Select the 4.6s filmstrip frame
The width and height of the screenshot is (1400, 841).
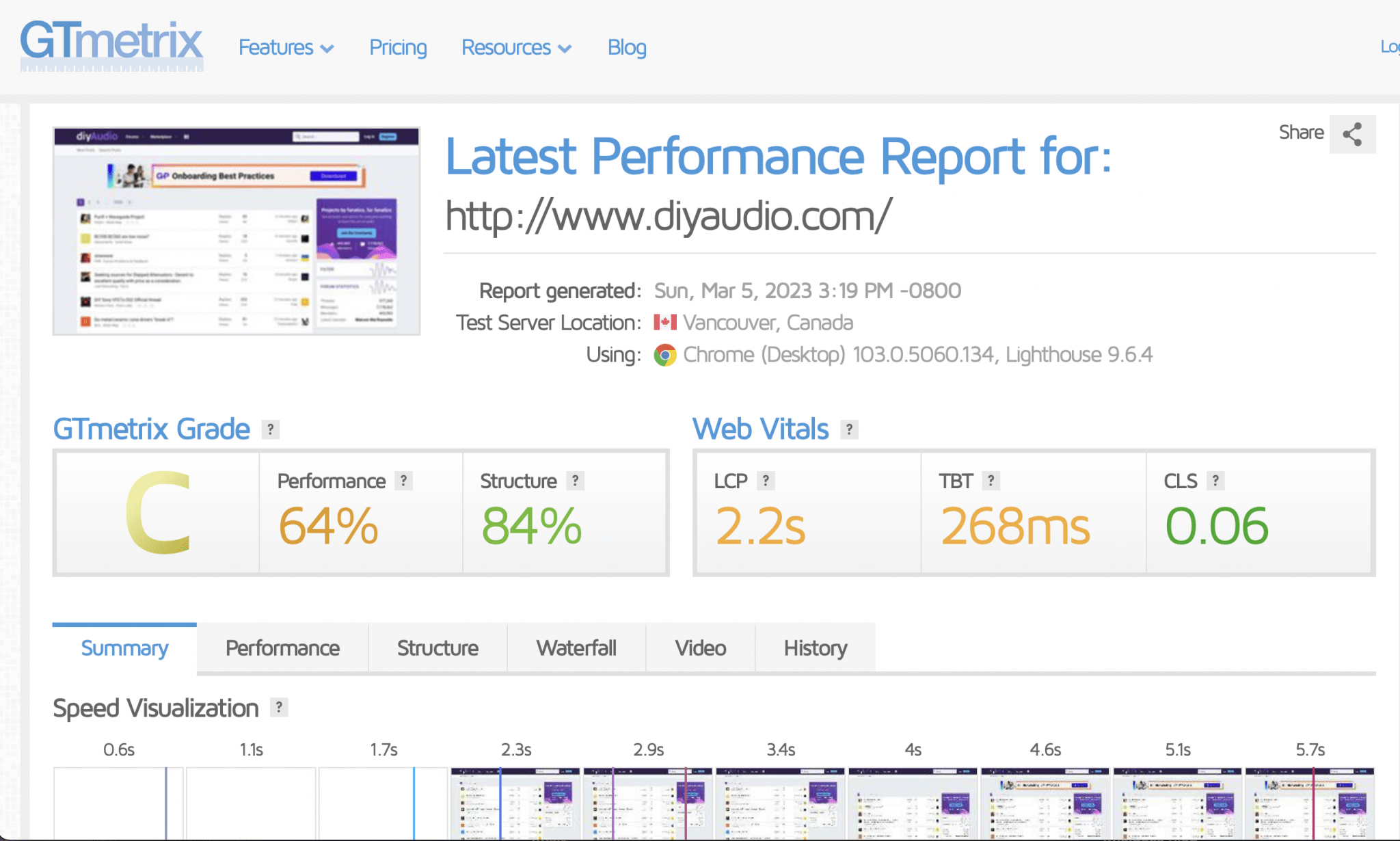pos(1045,803)
